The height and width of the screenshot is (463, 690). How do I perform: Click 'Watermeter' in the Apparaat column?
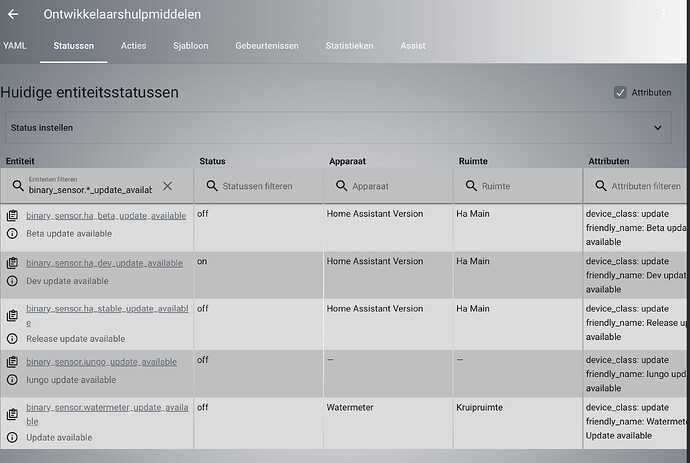[350, 408]
